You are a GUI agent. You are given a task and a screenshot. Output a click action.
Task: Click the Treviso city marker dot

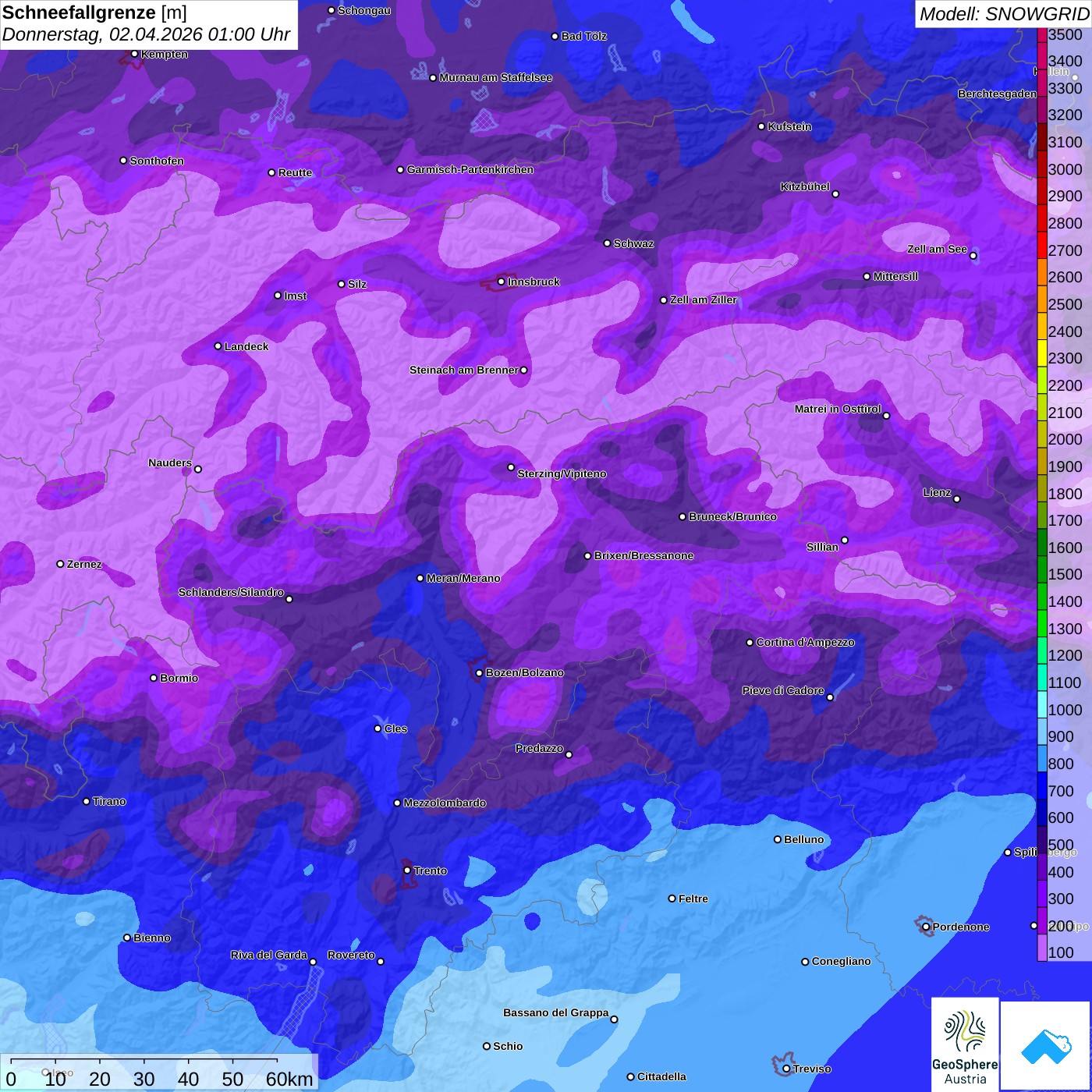coord(786,1069)
